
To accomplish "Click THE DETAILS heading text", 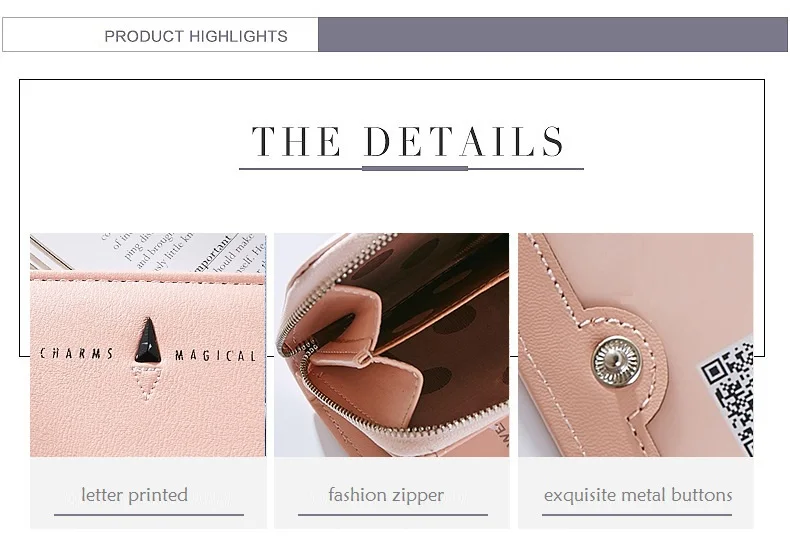I will 408,142.
